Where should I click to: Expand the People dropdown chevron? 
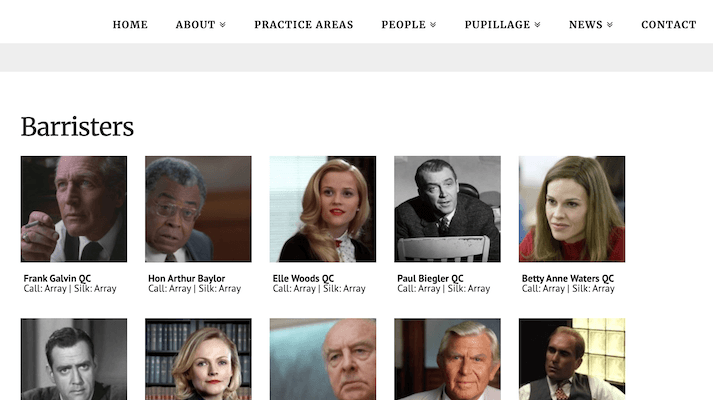[433, 25]
